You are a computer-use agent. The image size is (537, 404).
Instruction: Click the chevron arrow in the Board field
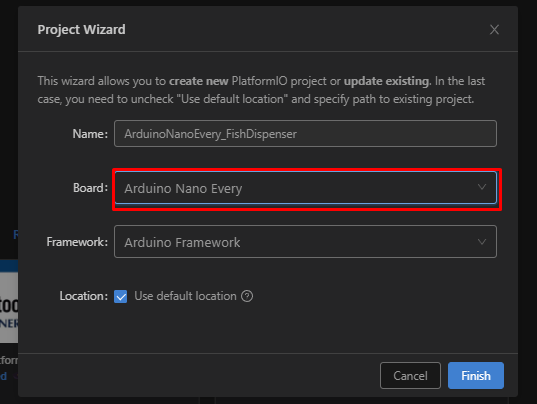click(482, 187)
